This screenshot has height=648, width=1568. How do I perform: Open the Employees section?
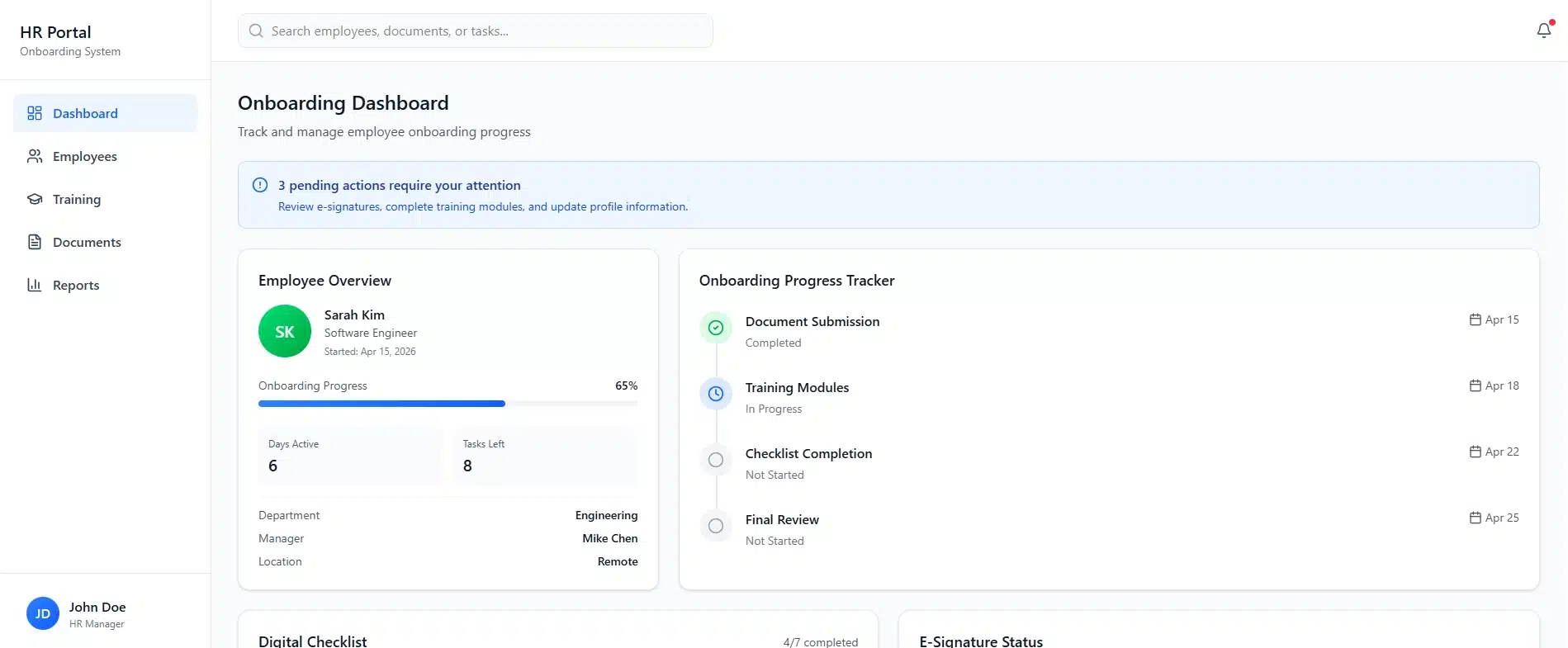[105, 156]
